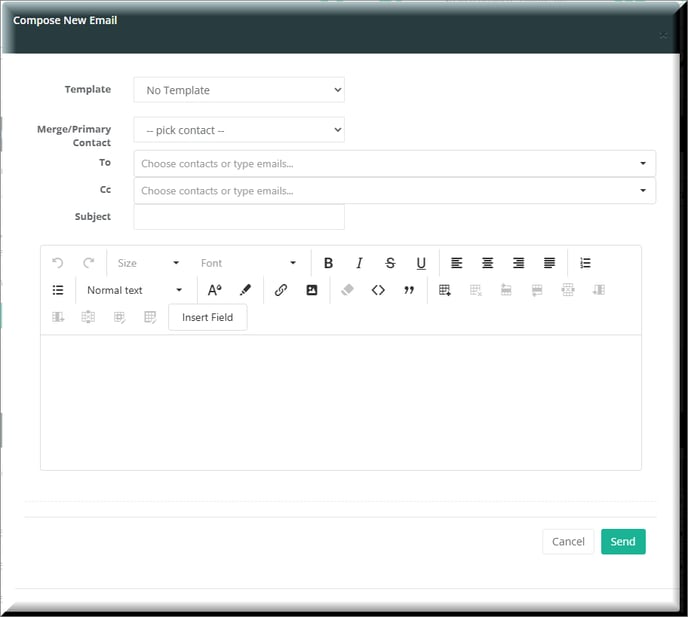This screenshot has height=617, width=688.
Task: Center align the email text
Action: click(x=488, y=263)
